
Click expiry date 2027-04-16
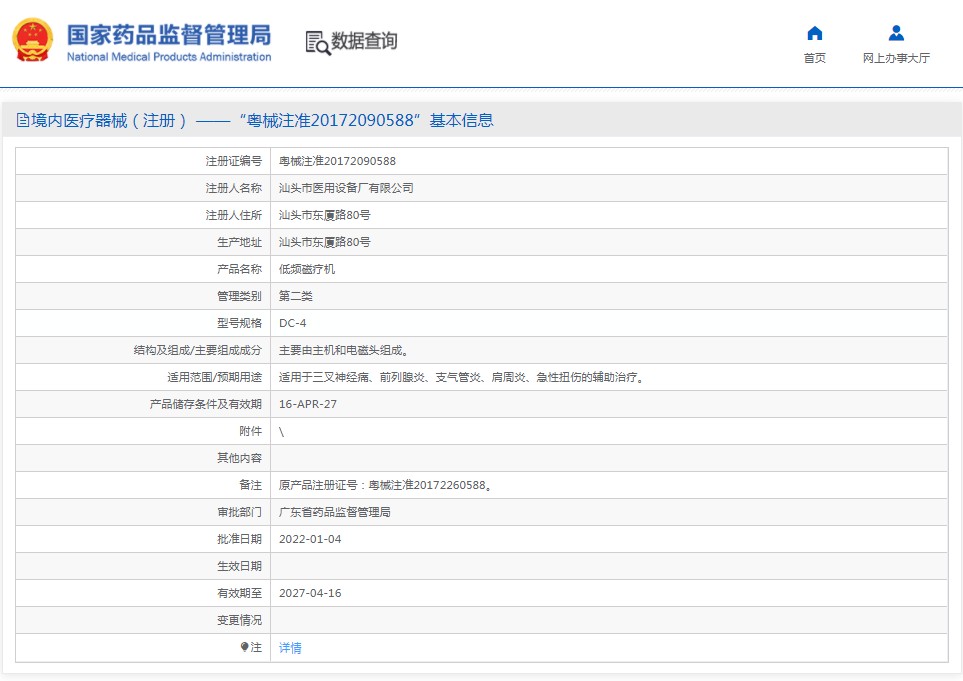pos(310,593)
